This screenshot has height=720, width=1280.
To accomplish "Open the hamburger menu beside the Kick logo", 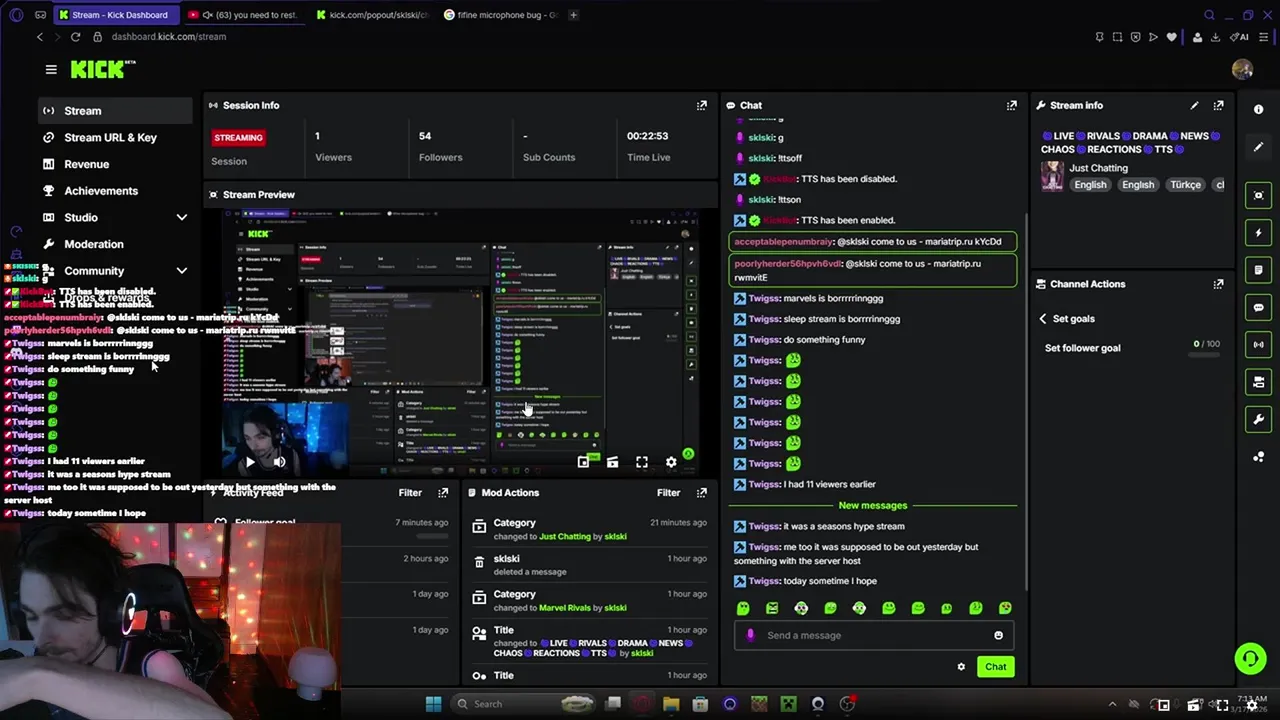I will tap(51, 69).
